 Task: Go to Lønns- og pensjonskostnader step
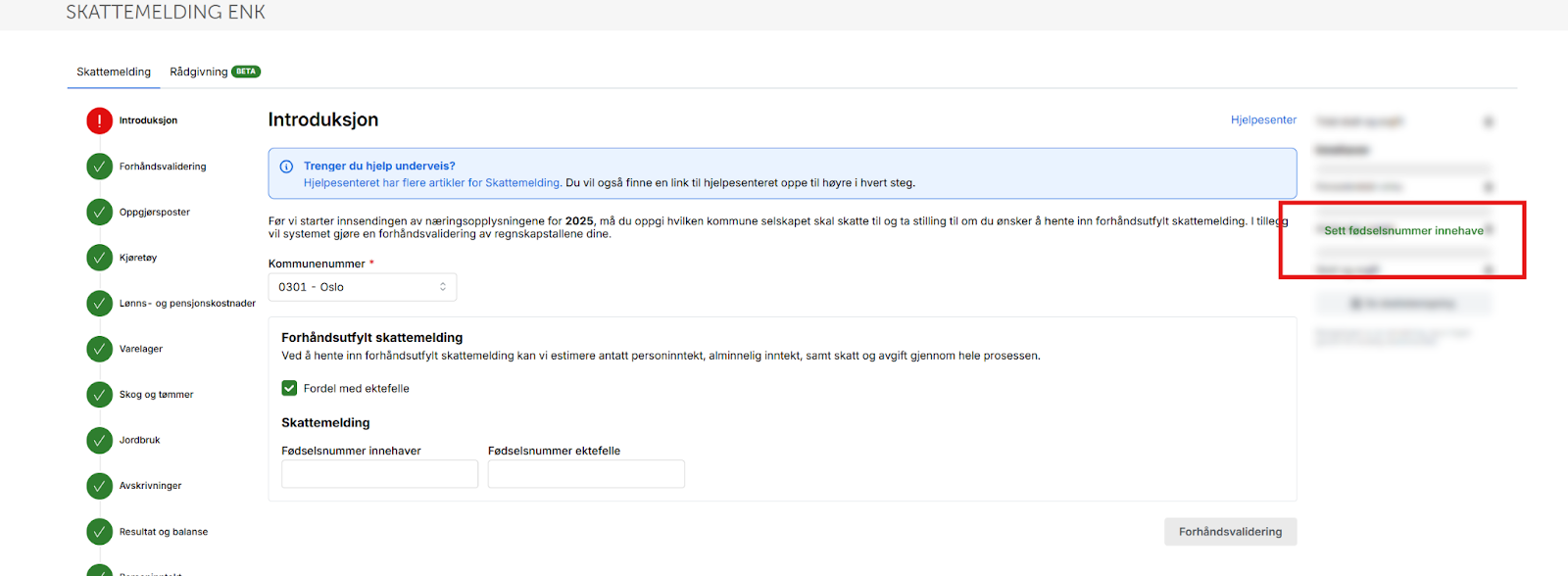(187, 304)
